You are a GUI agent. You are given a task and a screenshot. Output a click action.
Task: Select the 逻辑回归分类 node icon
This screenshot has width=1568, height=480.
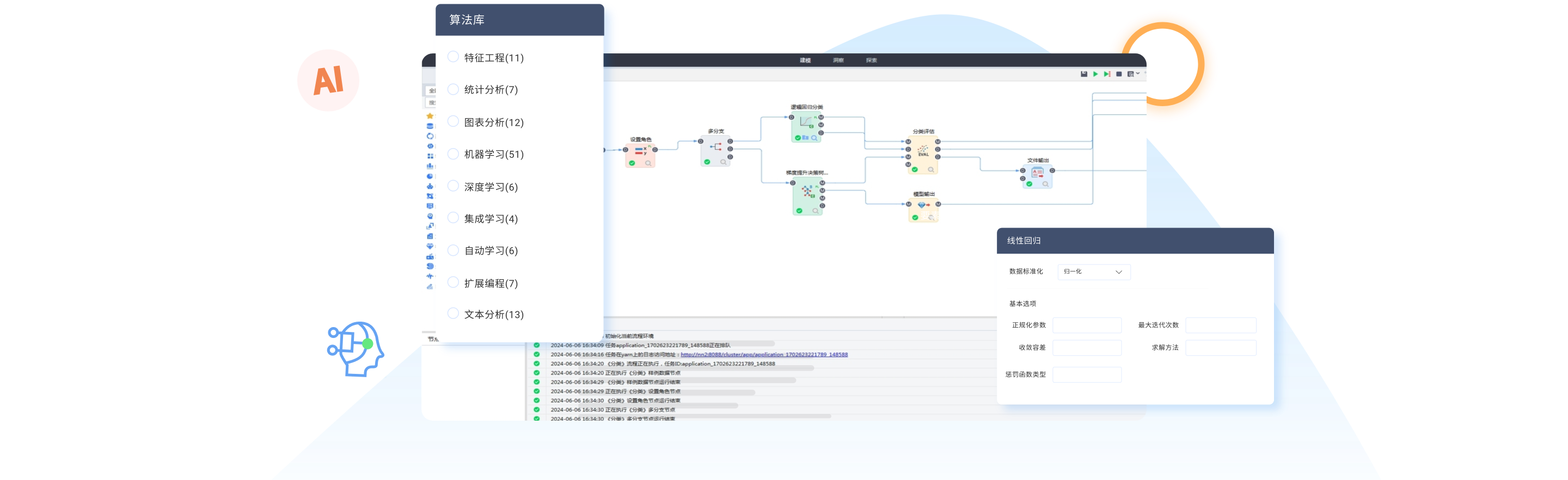click(x=806, y=122)
